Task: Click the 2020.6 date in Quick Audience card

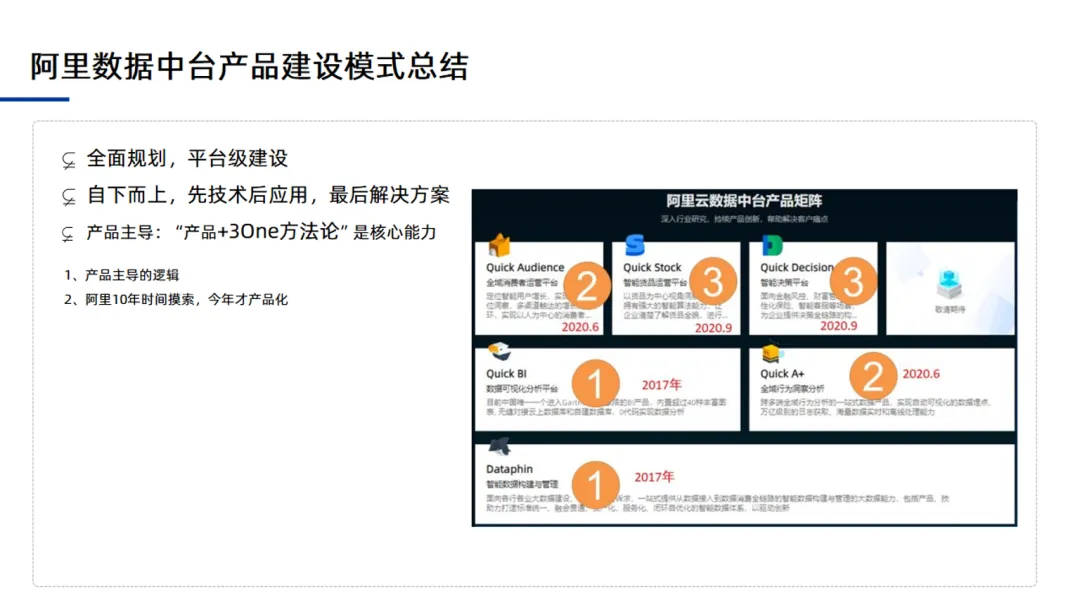Action: (x=580, y=326)
